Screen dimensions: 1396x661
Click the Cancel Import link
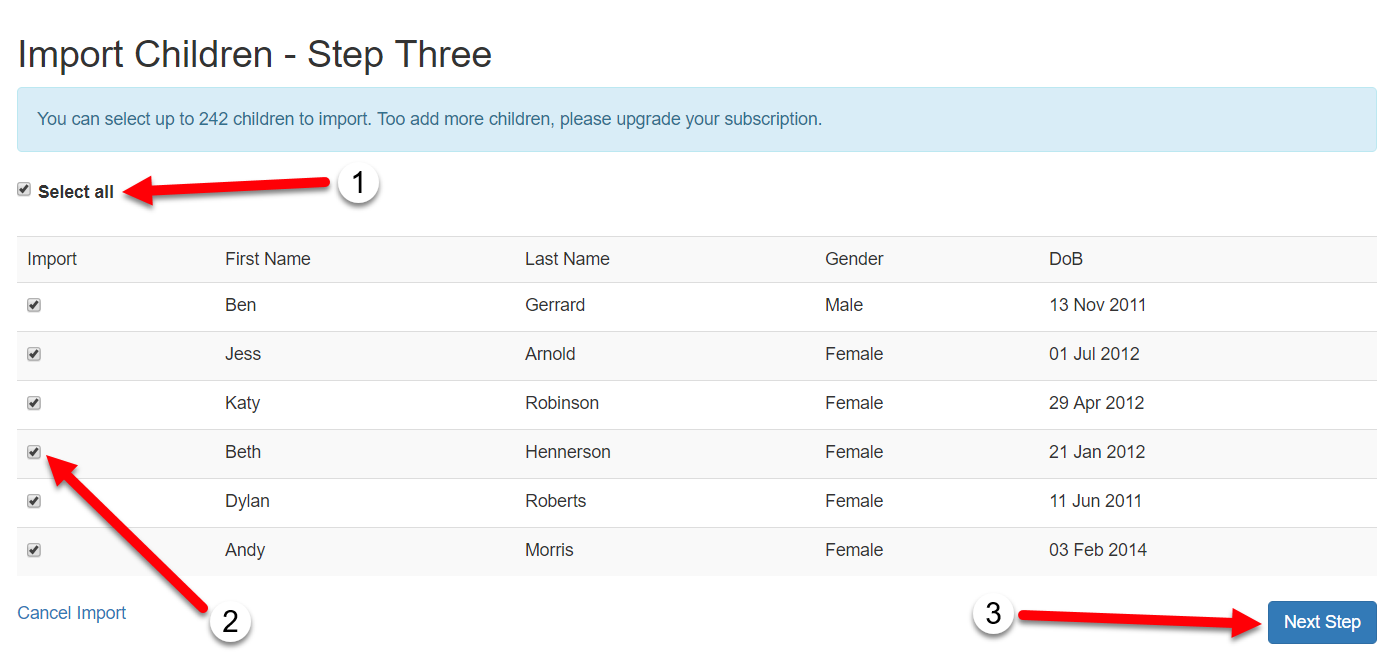point(72,613)
